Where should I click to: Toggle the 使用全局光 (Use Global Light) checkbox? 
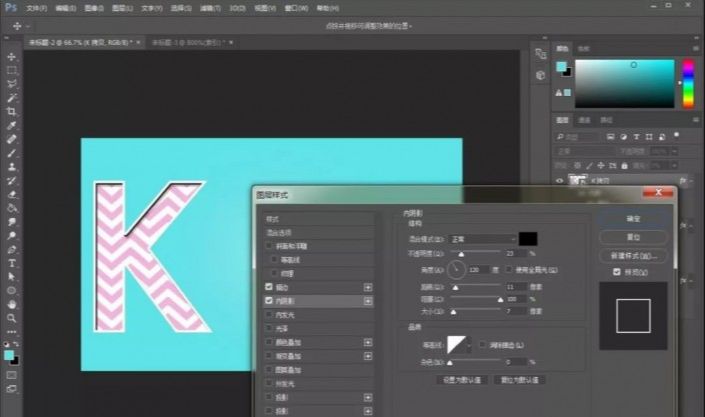point(509,269)
